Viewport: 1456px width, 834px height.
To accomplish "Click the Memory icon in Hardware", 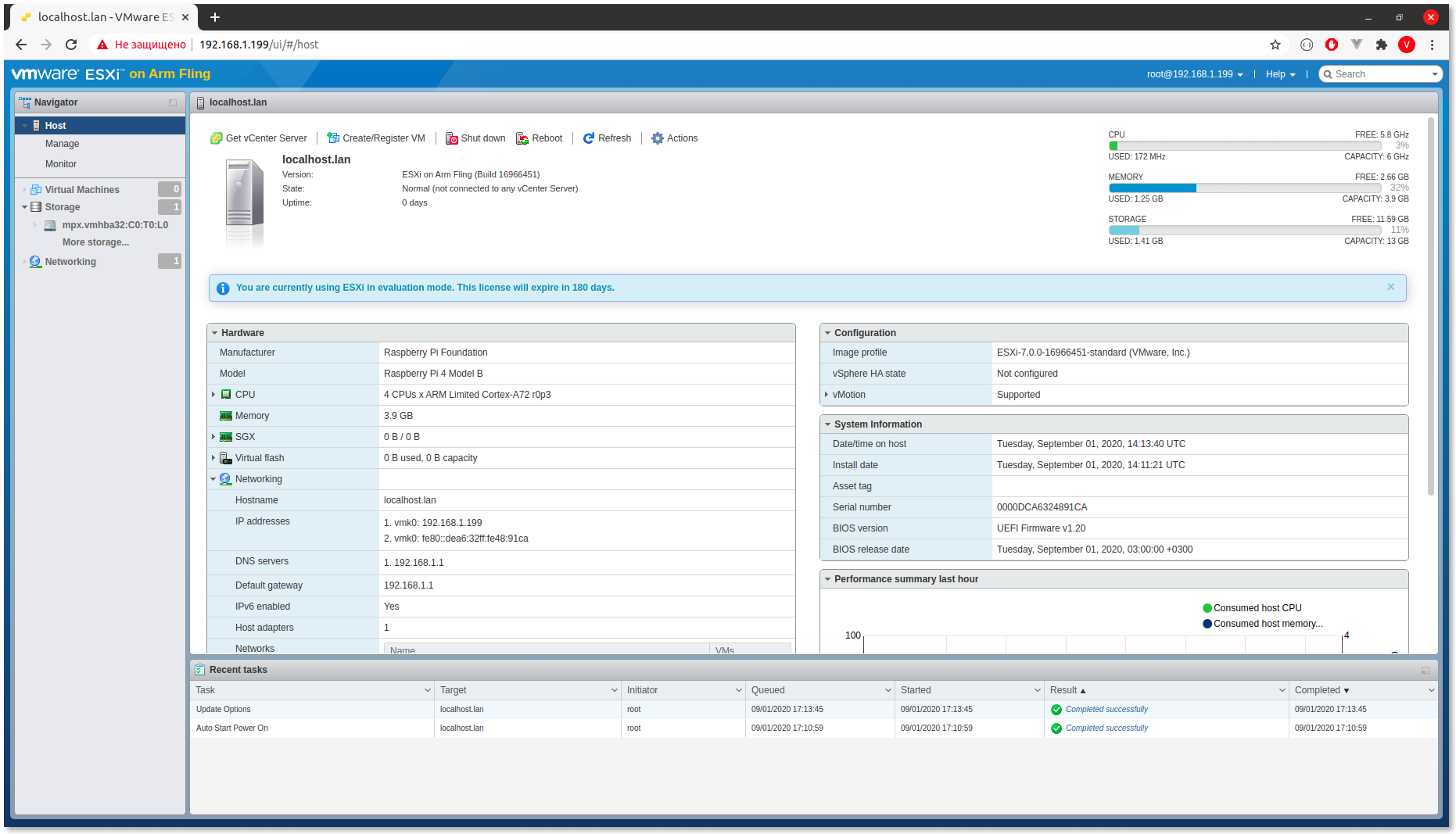I will pyautogui.click(x=226, y=416).
